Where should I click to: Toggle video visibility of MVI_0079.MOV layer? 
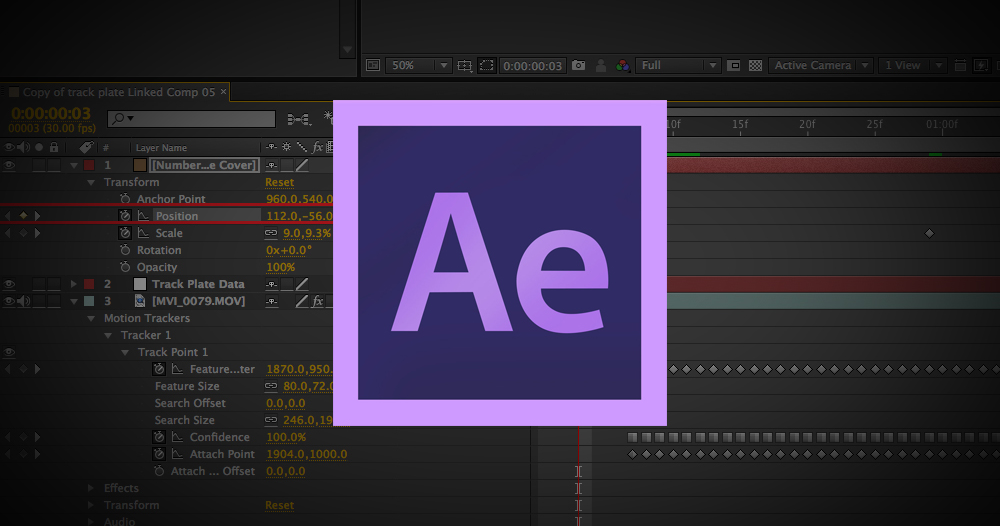(x=9, y=301)
